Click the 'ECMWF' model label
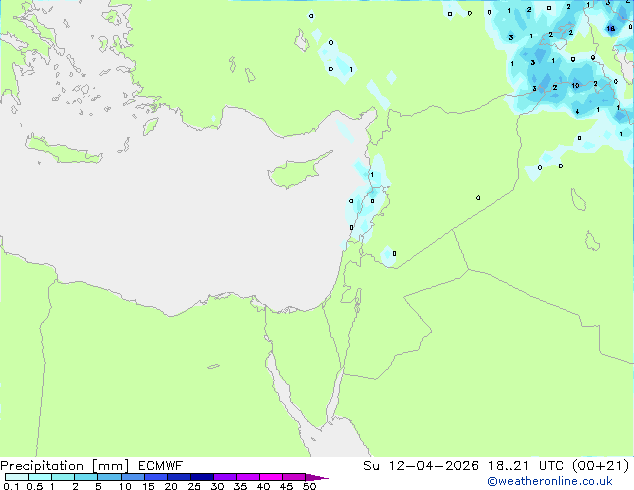 pos(161,466)
